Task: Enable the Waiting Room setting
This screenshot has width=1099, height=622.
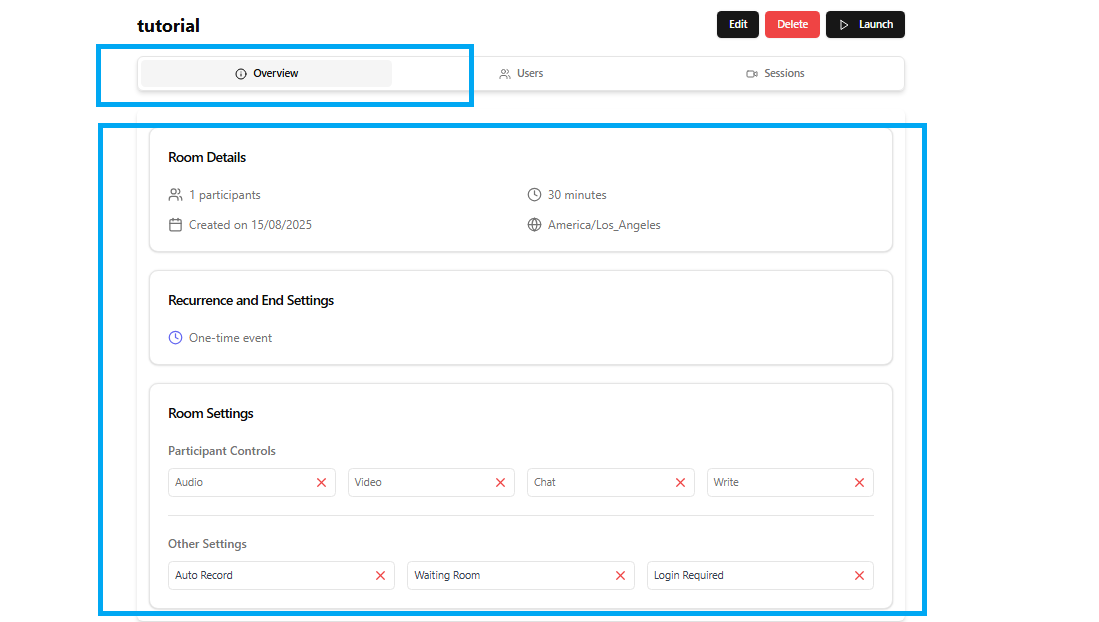Action: [620, 575]
